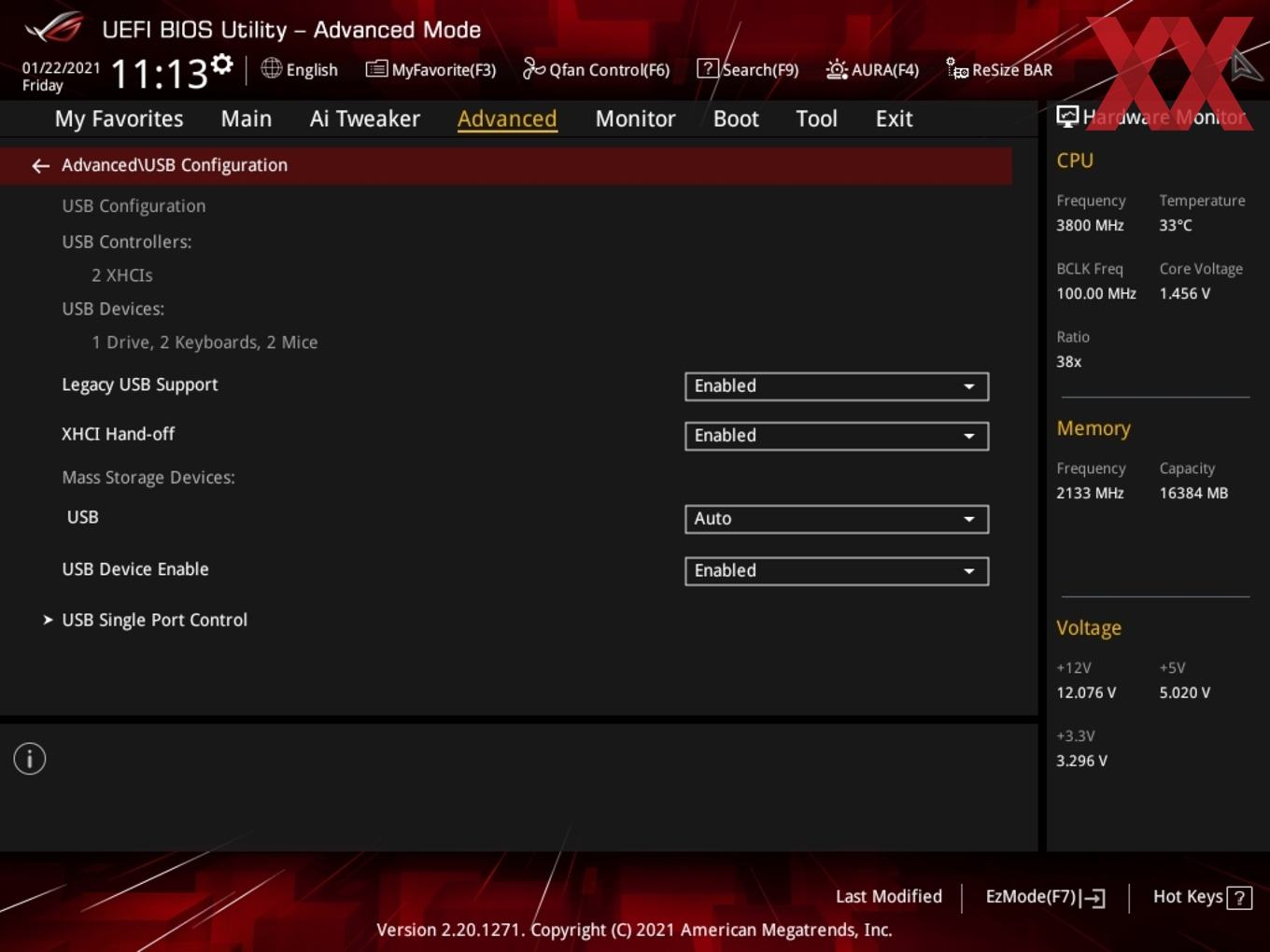Open USB Device Enable dropdown

(837, 571)
